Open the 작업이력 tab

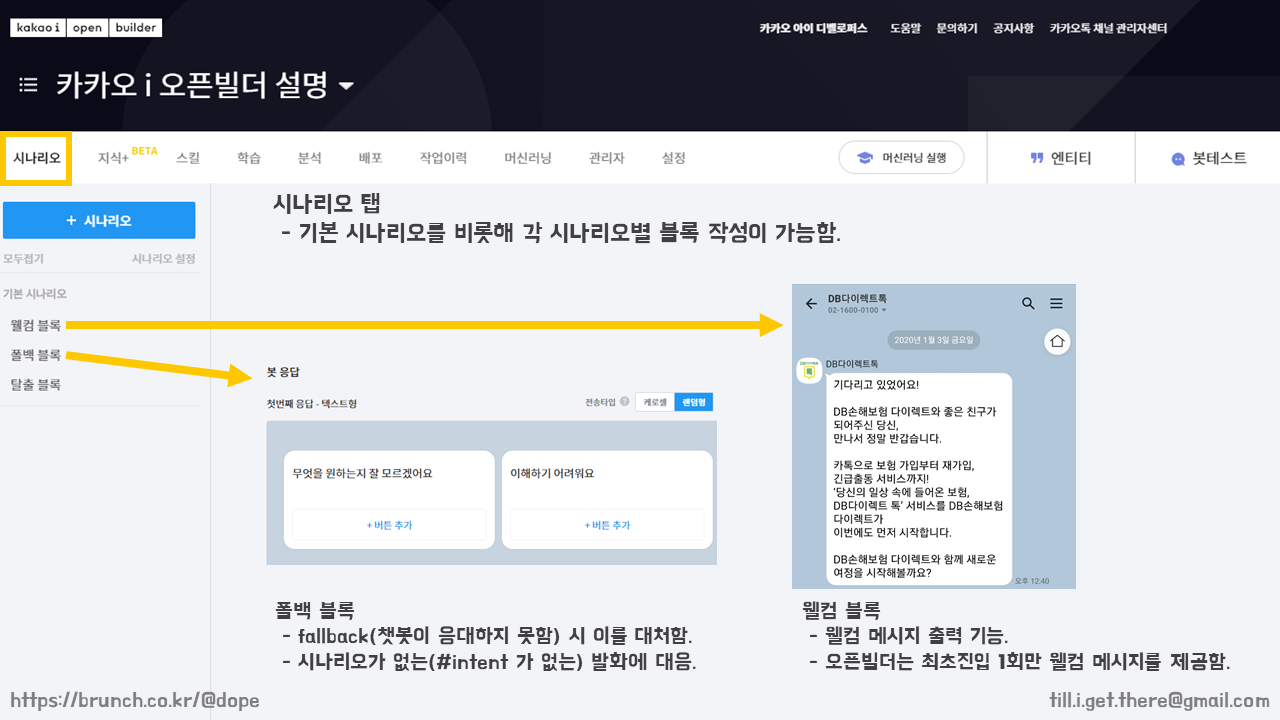[x=443, y=158]
